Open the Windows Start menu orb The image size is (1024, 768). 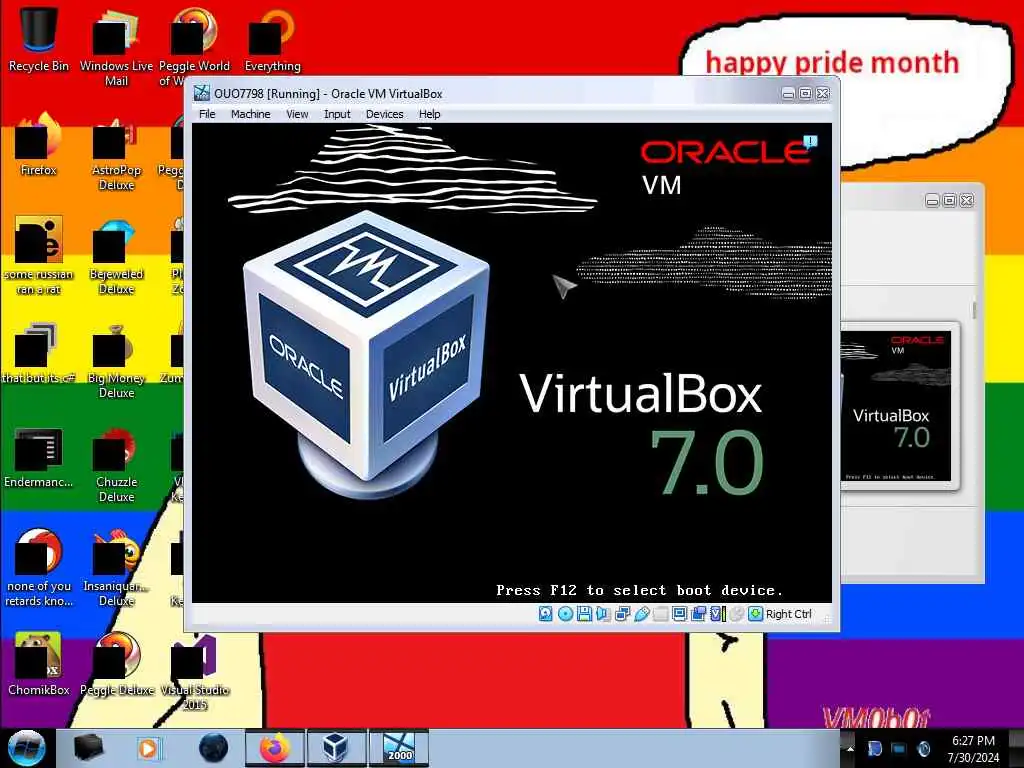(x=27, y=748)
